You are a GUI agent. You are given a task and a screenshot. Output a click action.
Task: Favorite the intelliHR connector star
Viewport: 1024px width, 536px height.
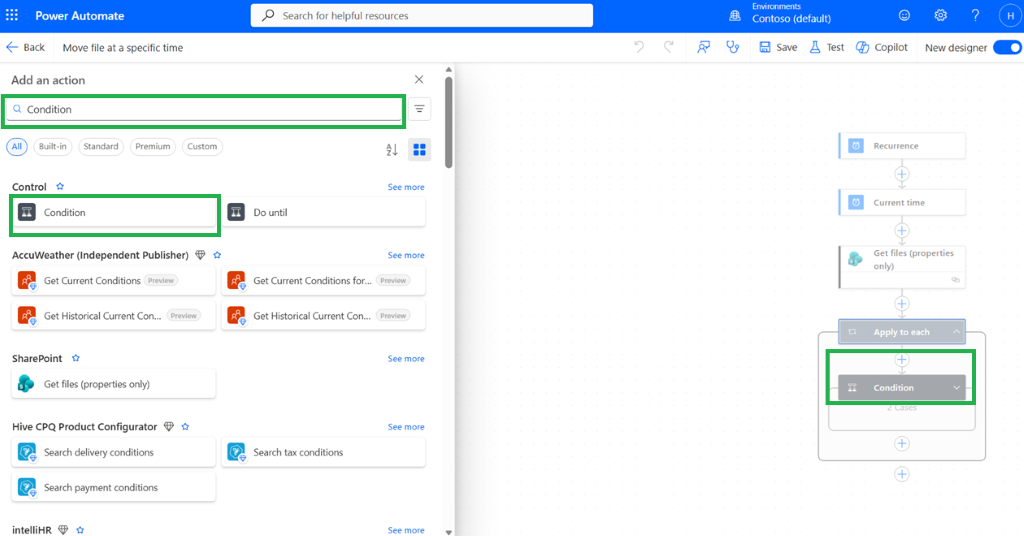pyautogui.click(x=80, y=530)
